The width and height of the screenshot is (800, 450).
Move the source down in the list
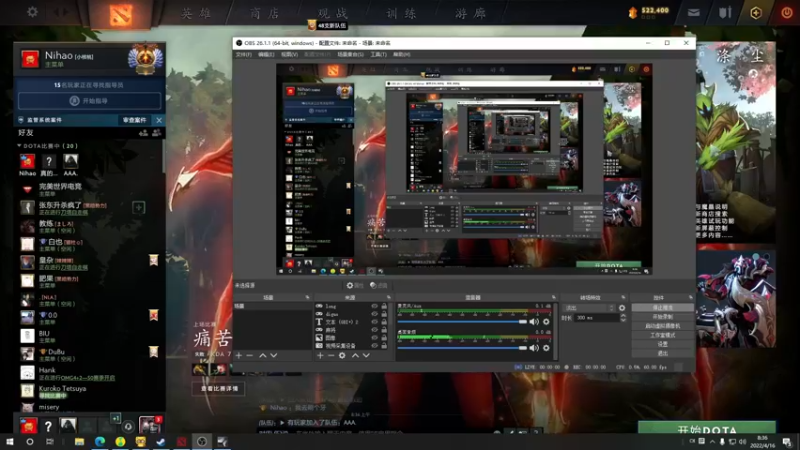click(x=366, y=355)
